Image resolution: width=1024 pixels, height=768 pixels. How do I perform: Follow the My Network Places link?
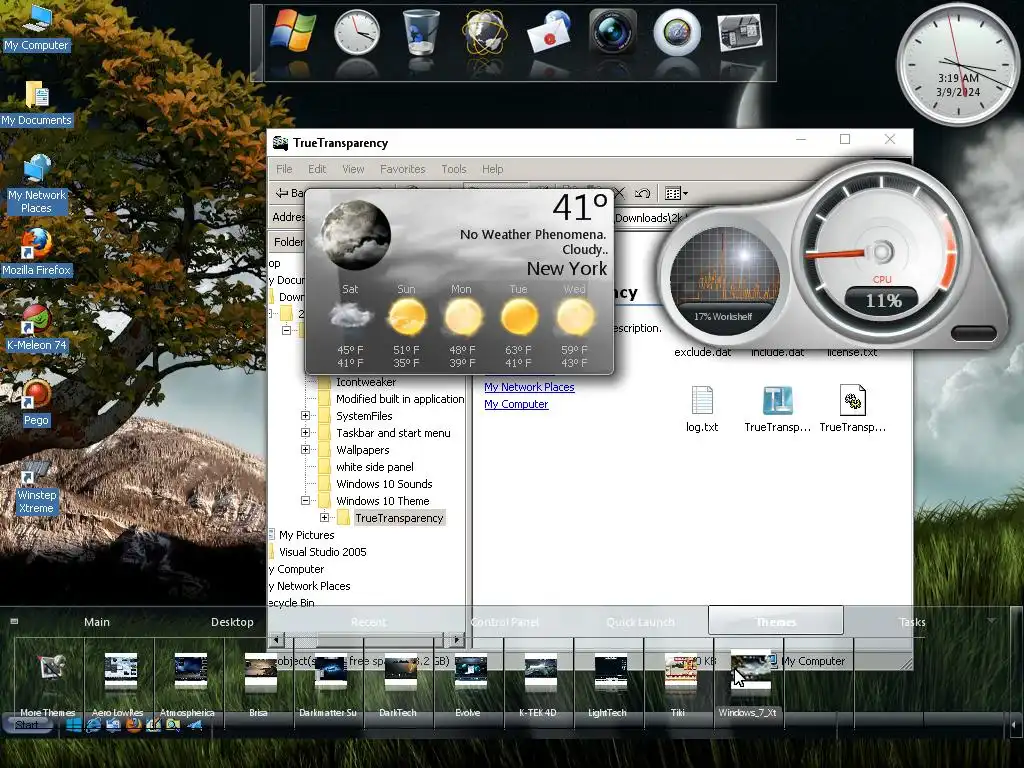pyautogui.click(x=529, y=387)
